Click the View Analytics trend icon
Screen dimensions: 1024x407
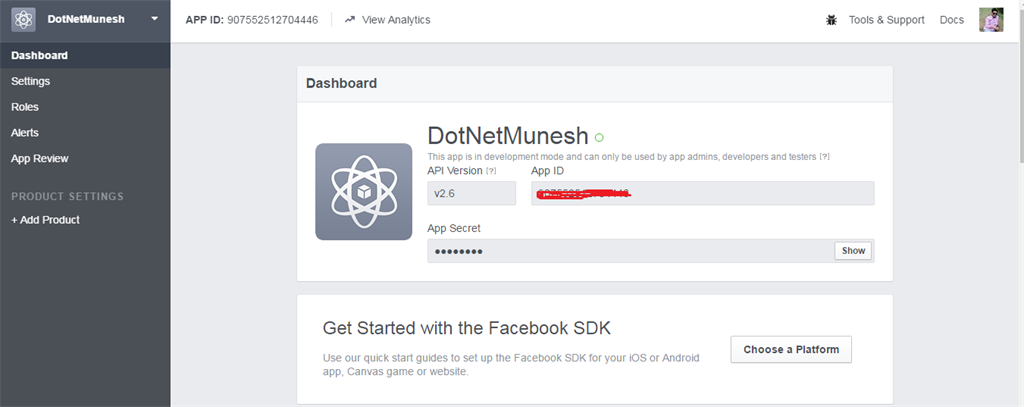pos(349,19)
